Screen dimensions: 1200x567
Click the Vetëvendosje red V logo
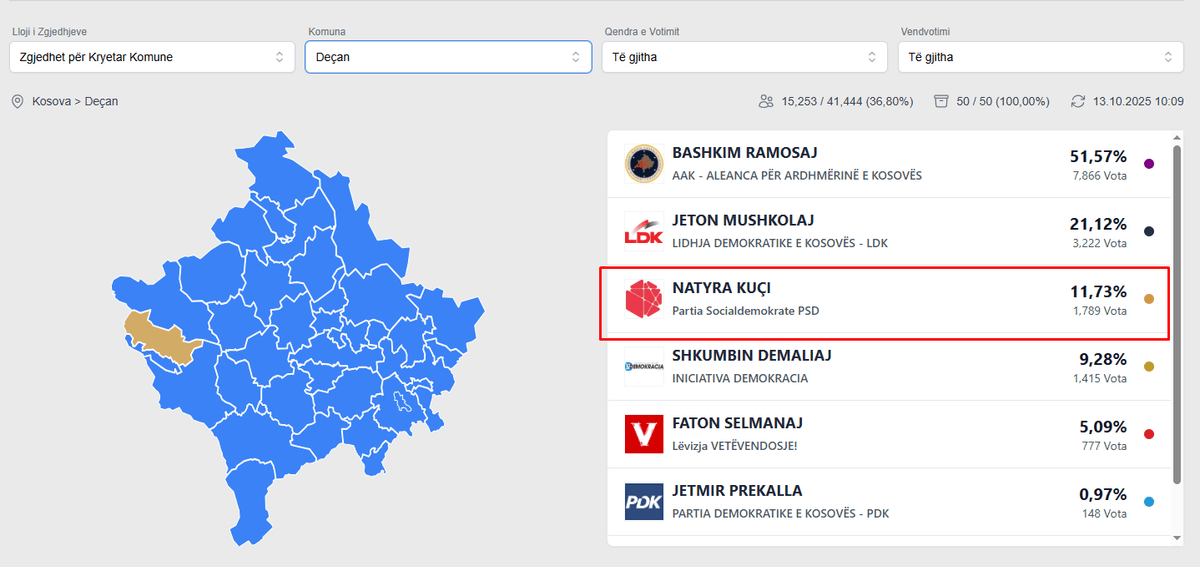coord(644,434)
